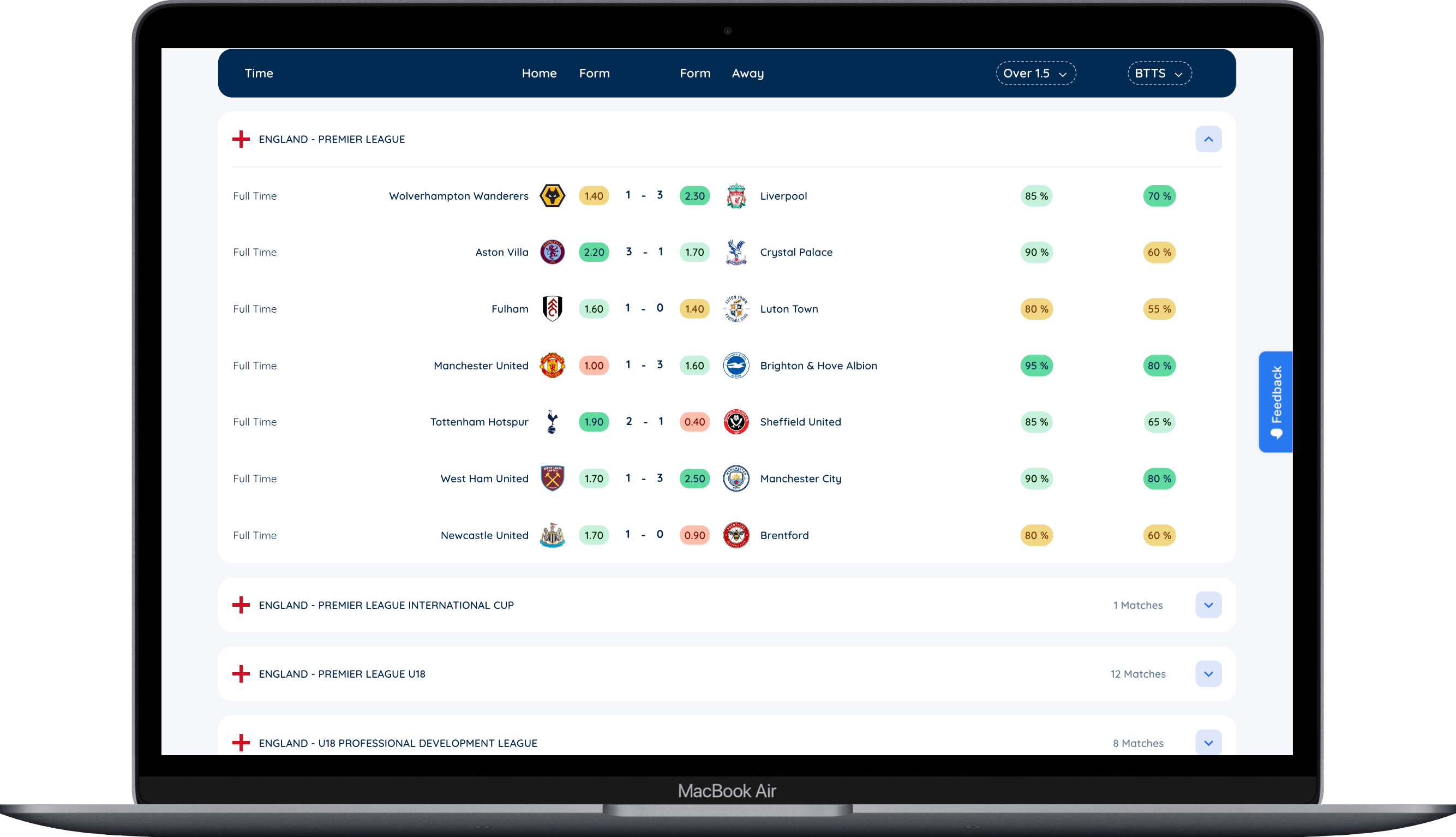Click Manchester City's 2.50 form badge
Viewport: 1456px width, 837px height.
[x=694, y=479]
